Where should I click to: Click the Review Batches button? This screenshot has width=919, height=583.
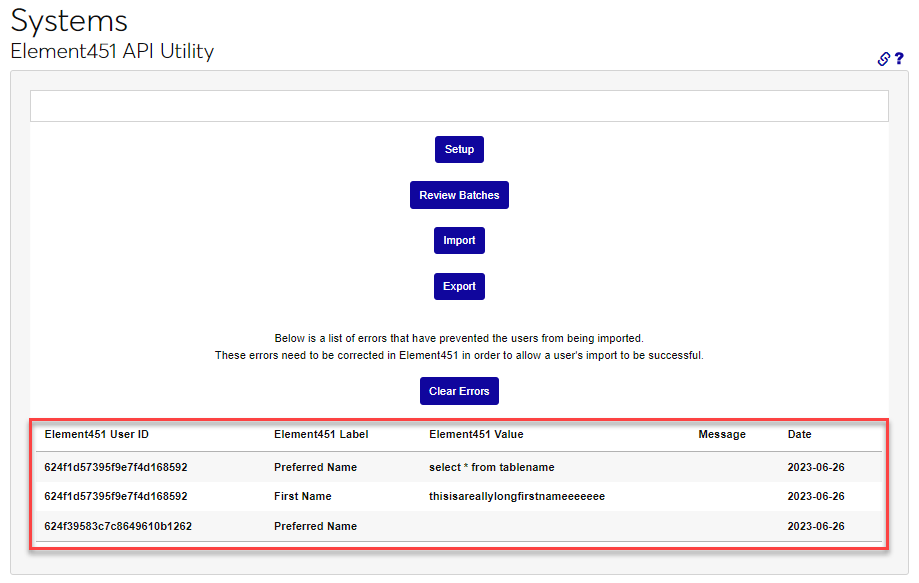459,195
